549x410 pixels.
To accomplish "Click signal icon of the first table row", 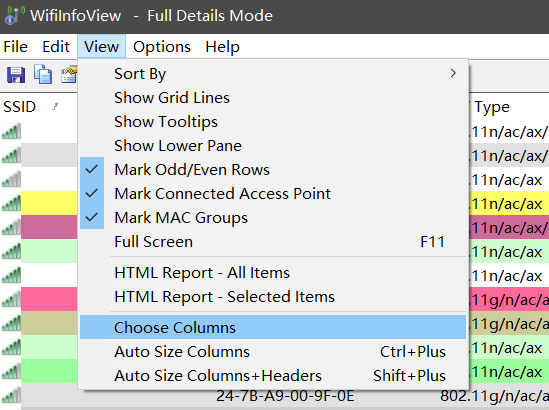I will coord(11,132).
